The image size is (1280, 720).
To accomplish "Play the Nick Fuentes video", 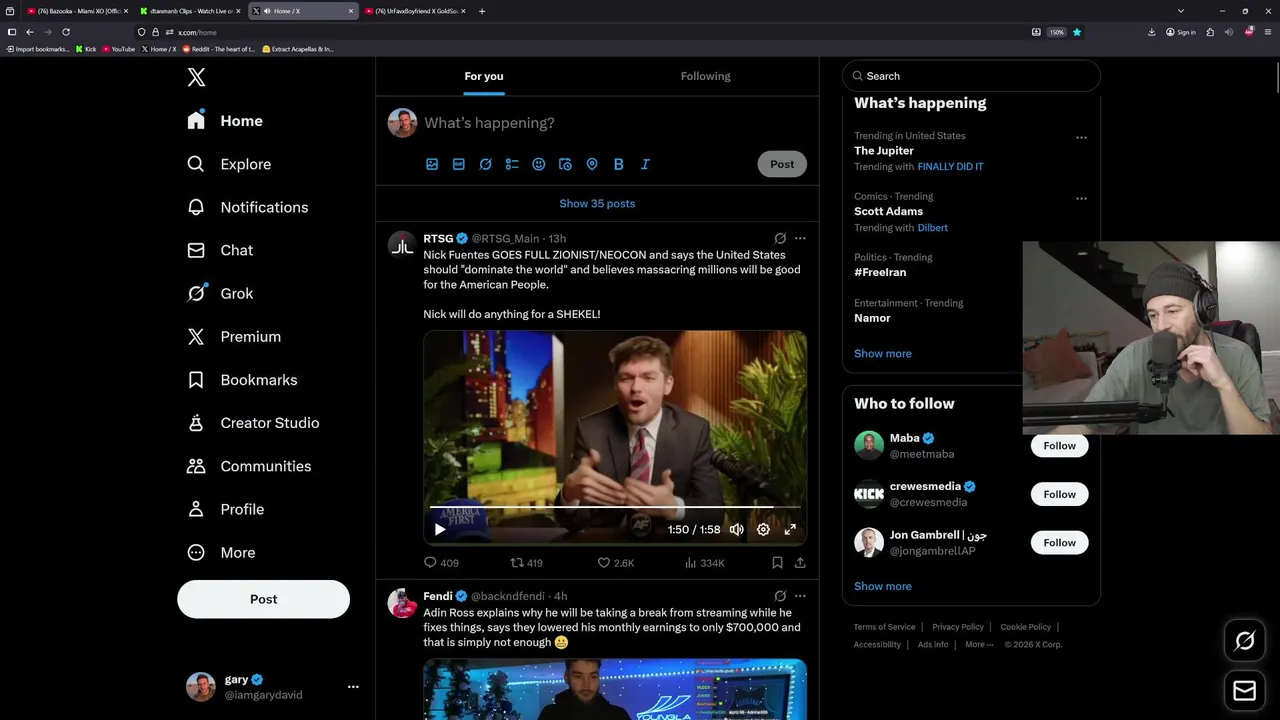I will [x=440, y=530].
